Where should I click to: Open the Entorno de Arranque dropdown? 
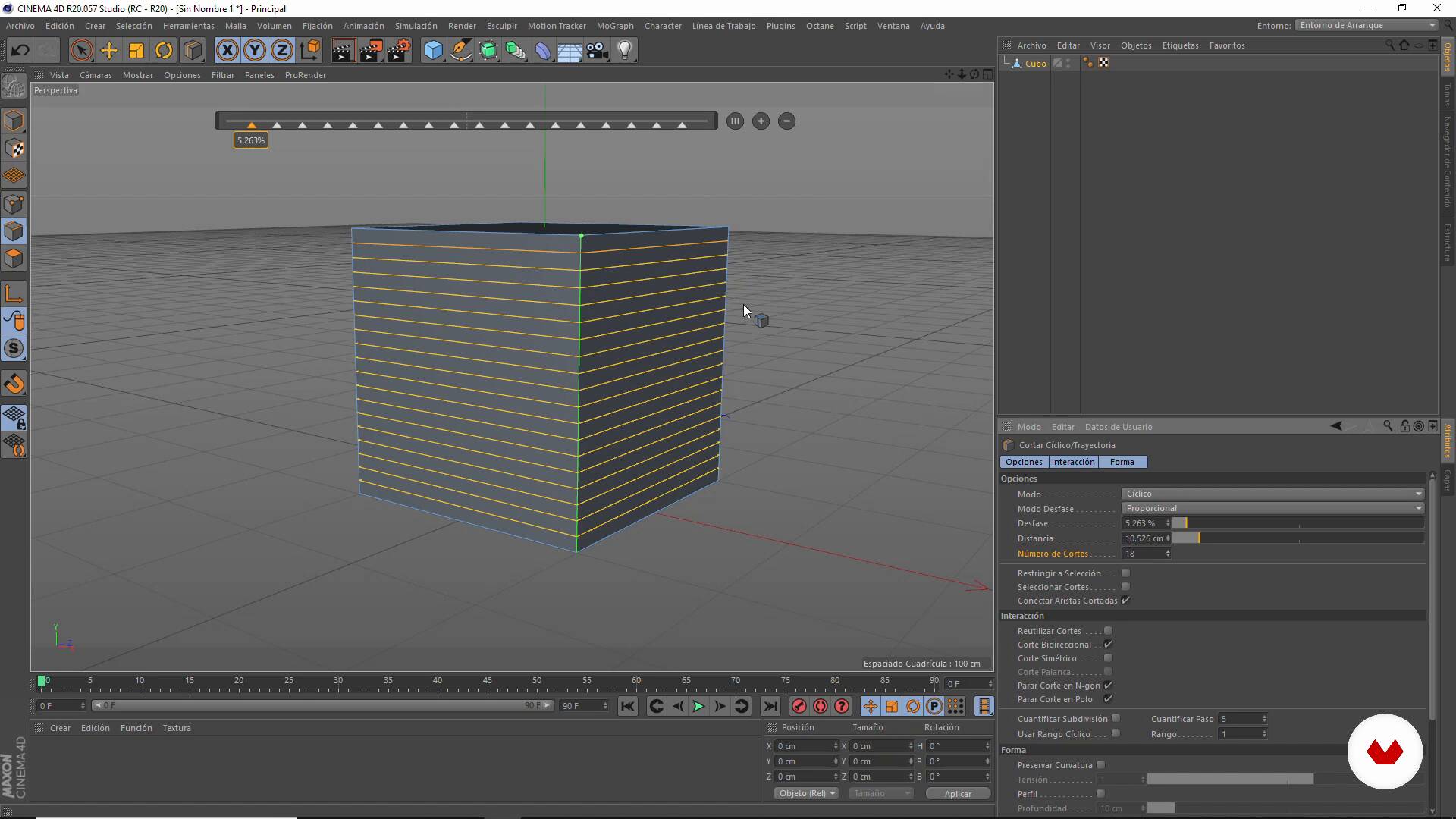pos(1367,25)
